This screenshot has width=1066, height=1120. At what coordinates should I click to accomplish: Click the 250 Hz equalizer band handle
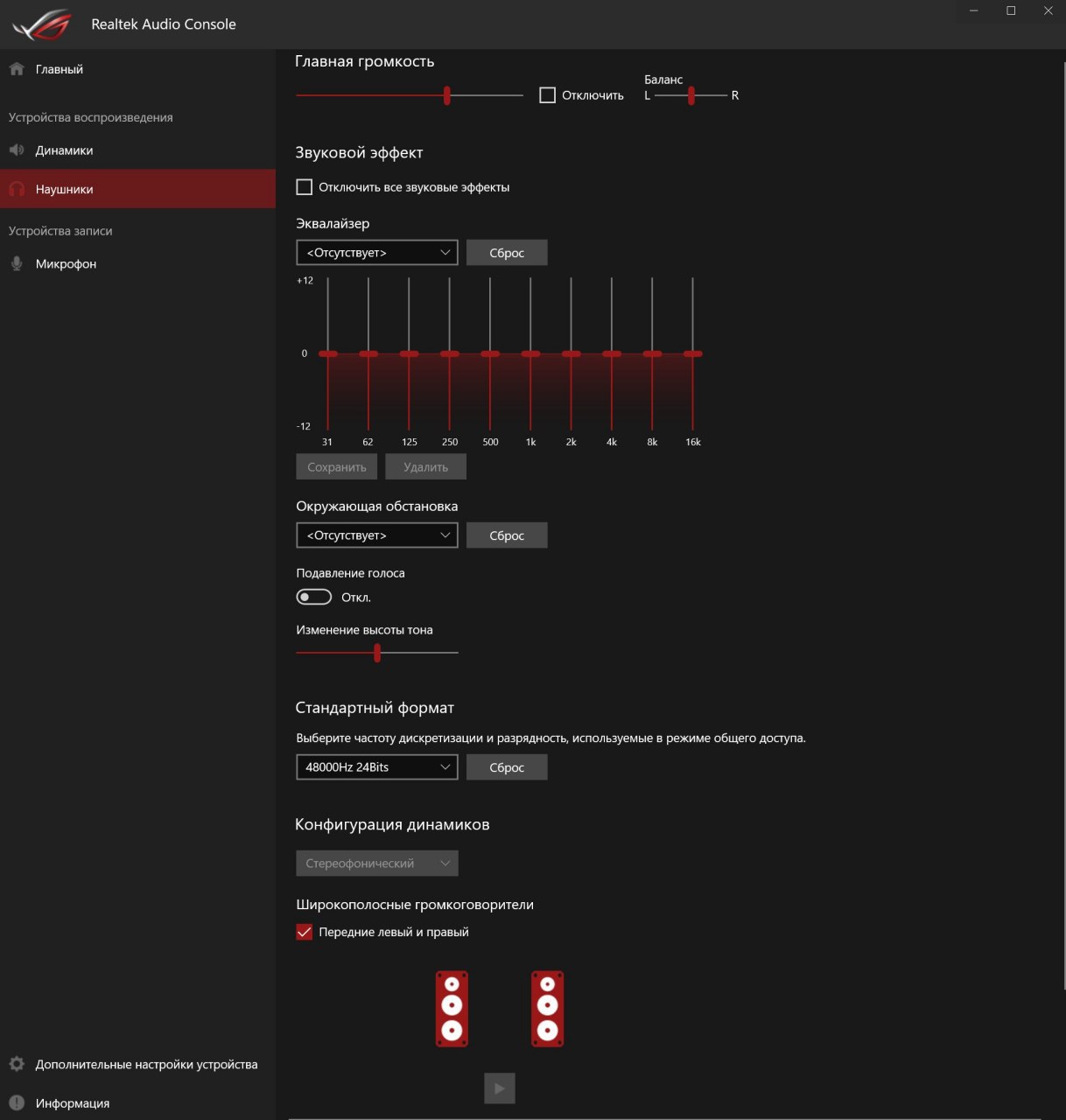click(450, 353)
